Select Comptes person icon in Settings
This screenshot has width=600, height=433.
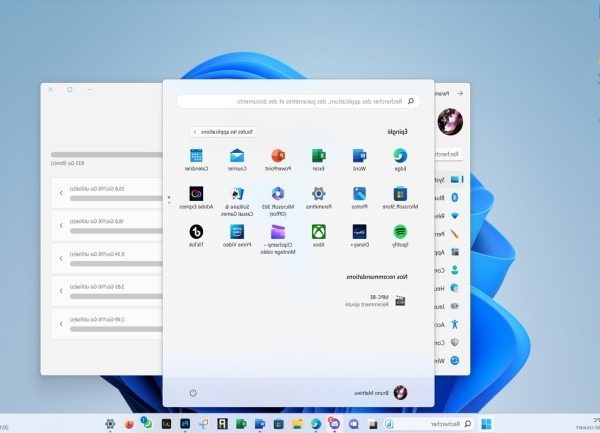pyautogui.click(x=455, y=270)
